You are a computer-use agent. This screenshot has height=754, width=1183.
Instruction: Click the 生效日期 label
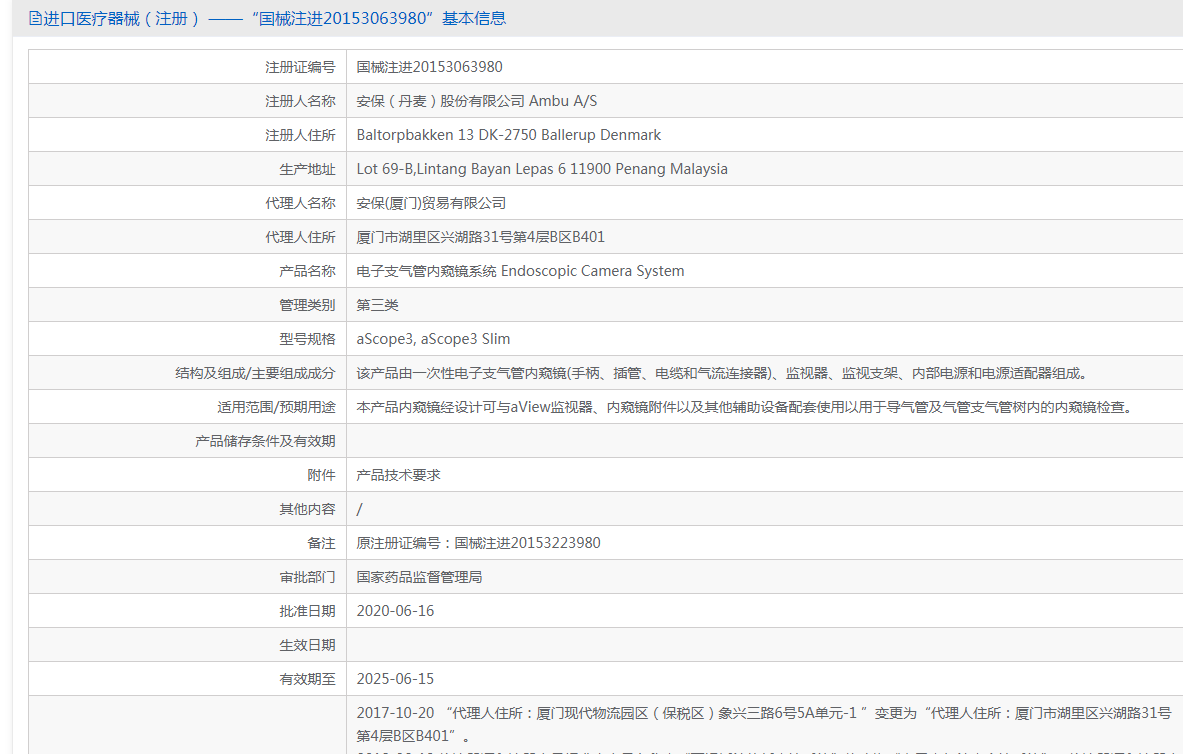click(307, 645)
